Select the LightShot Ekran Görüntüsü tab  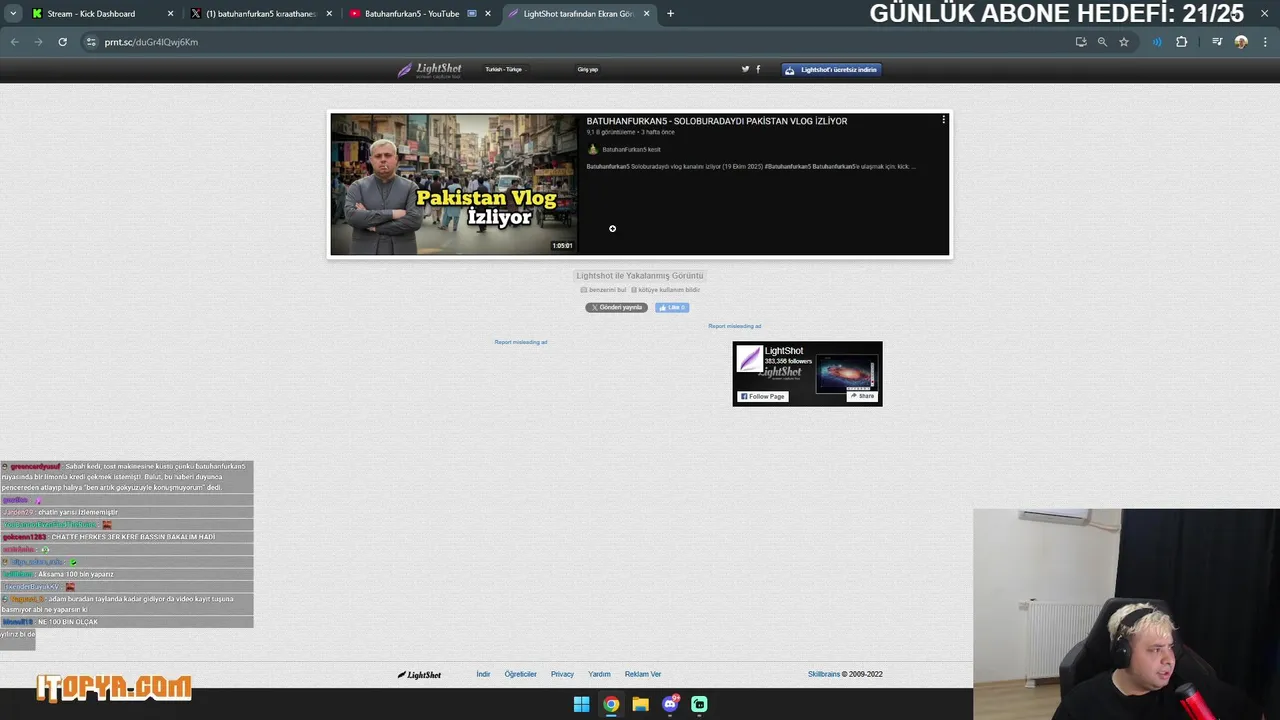[578, 14]
